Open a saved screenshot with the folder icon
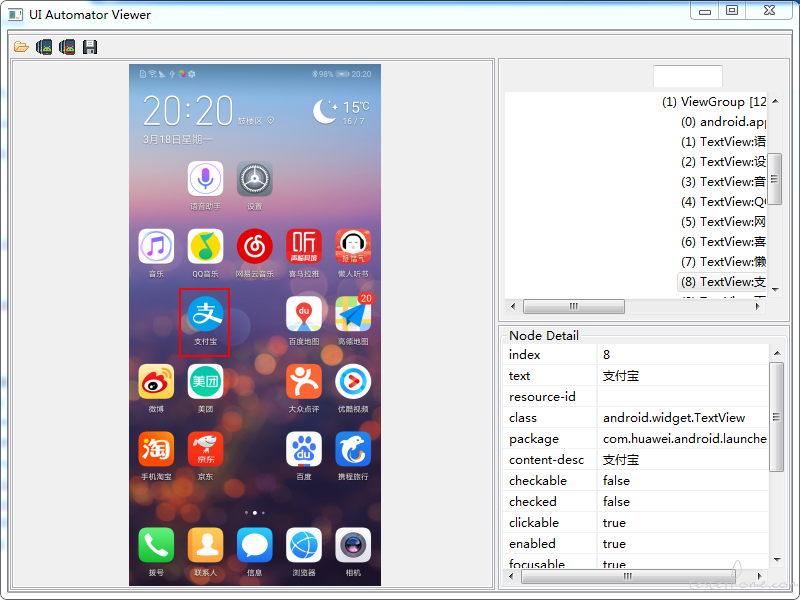800x600 pixels. pyautogui.click(x=21, y=47)
